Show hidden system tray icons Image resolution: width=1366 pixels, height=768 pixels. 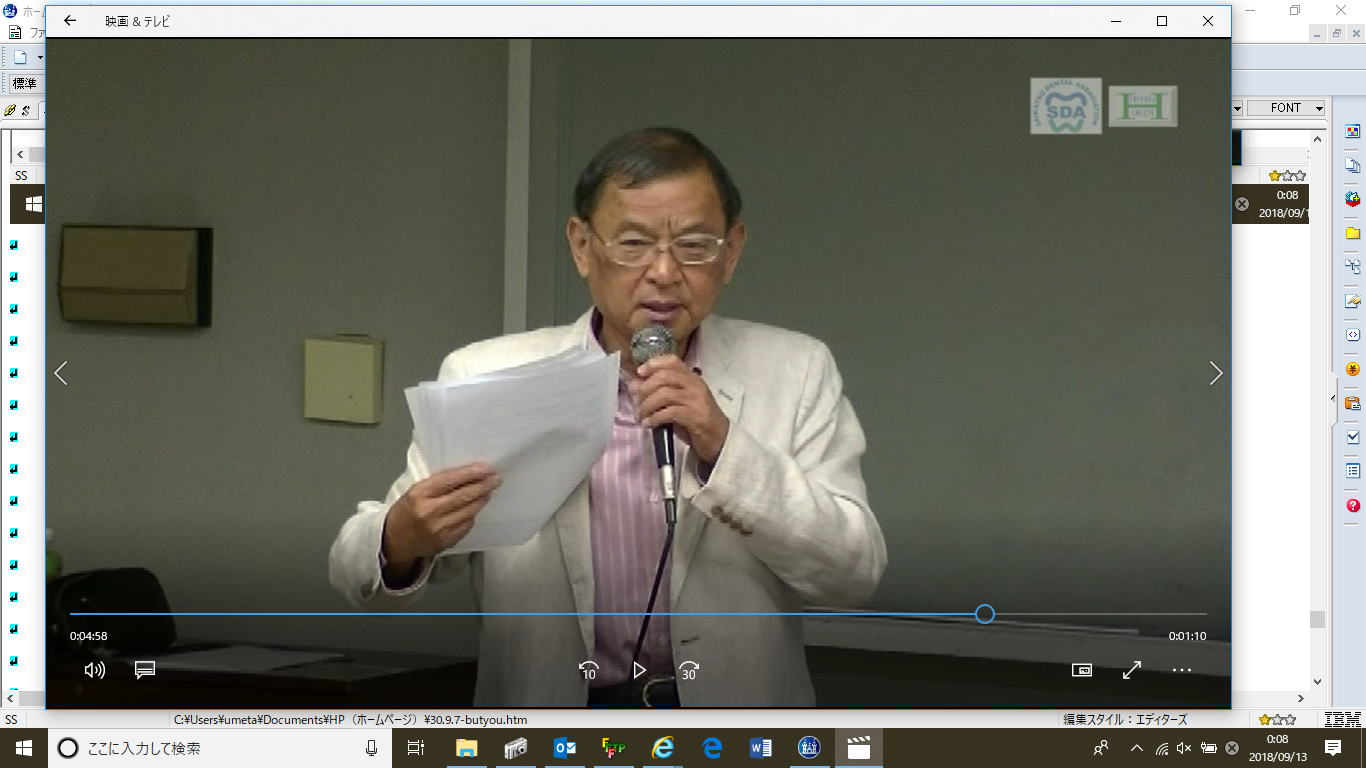click(x=1136, y=748)
